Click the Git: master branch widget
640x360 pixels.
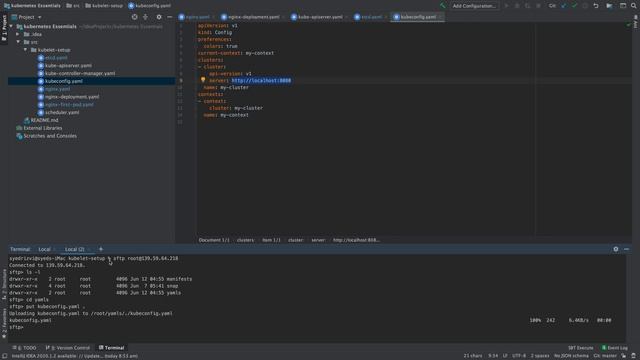tap(606, 356)
